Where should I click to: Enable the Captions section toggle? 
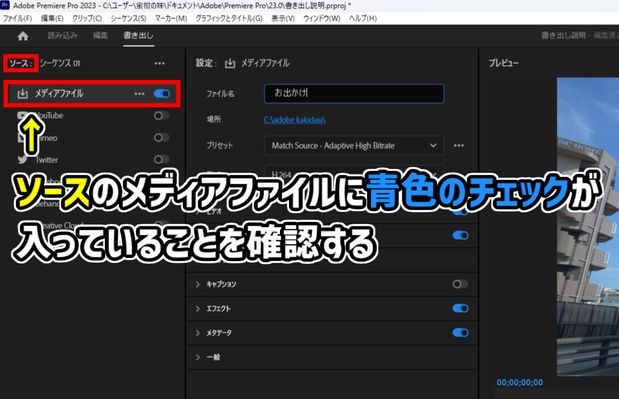[x=460, y=284]
